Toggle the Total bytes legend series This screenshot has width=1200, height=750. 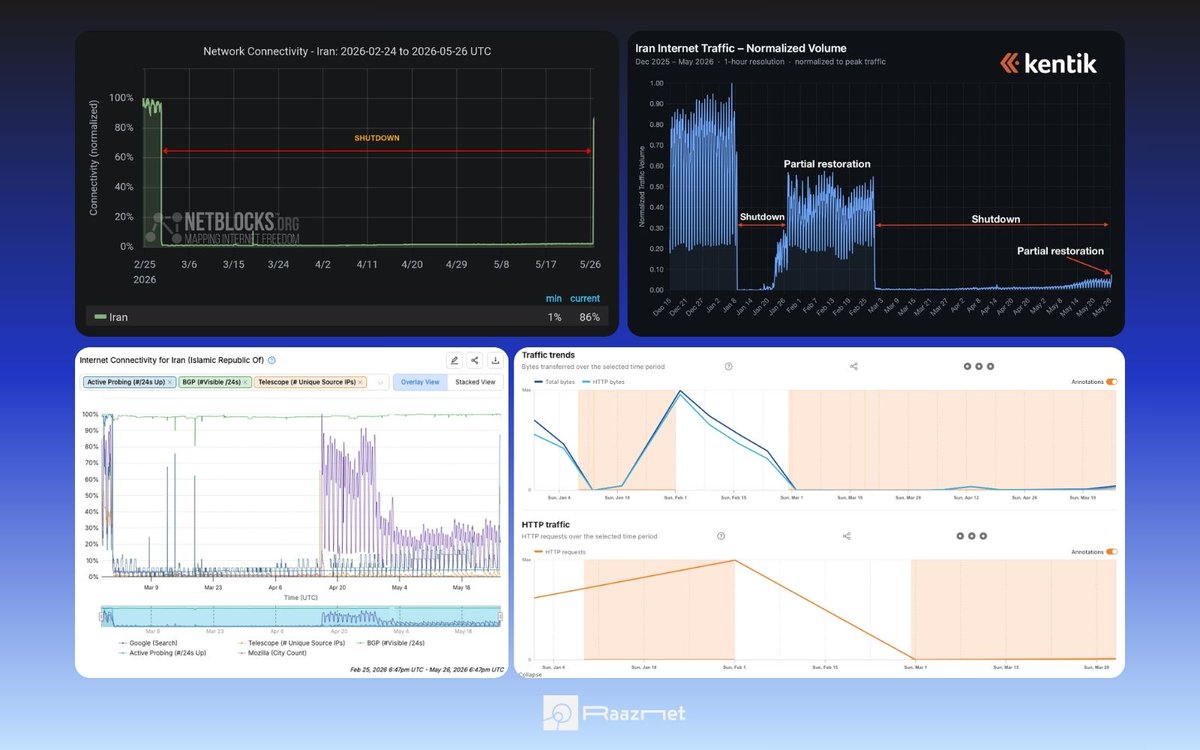553,381
